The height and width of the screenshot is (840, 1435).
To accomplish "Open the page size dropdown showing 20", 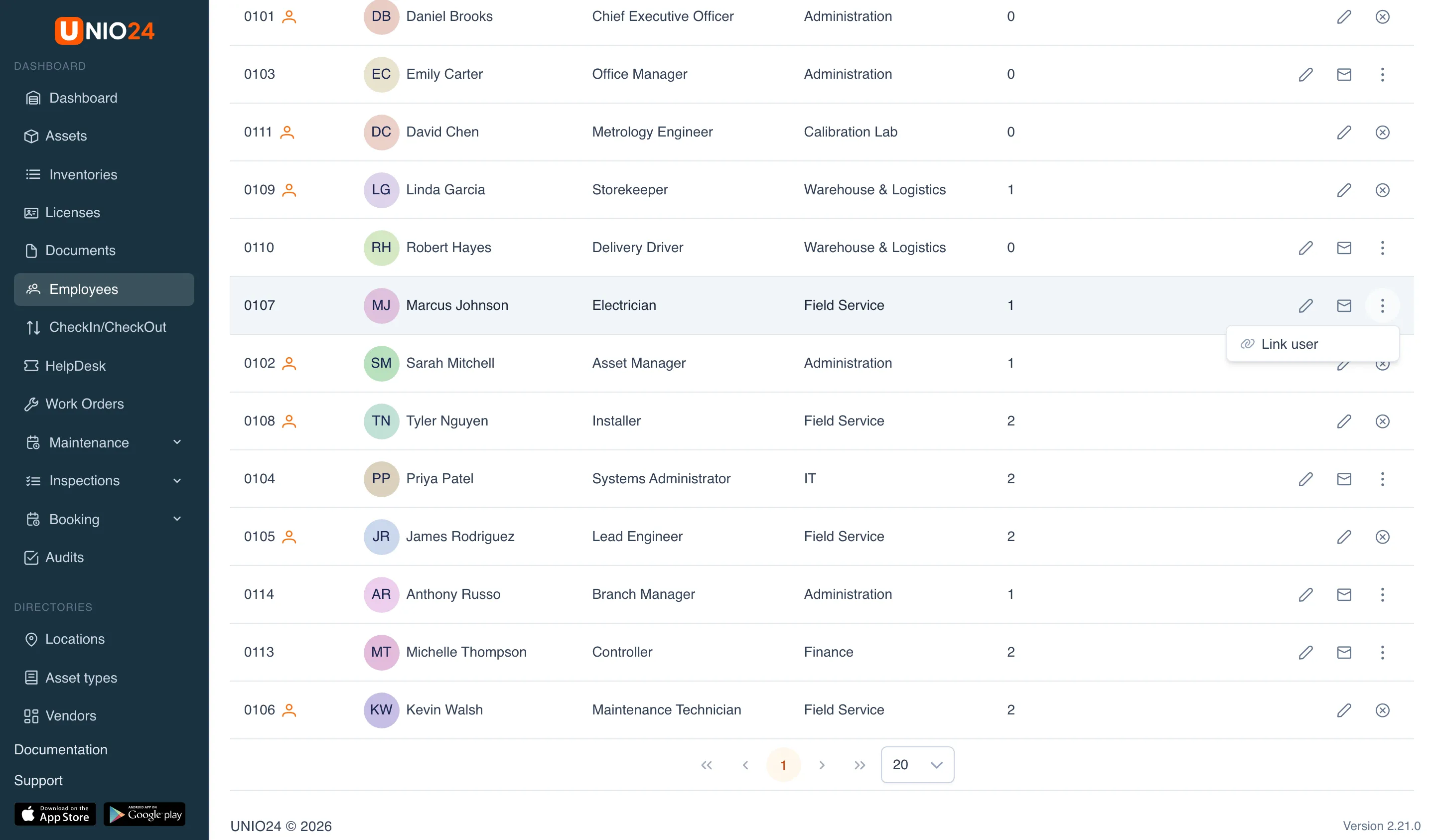I will coord(917,765).
